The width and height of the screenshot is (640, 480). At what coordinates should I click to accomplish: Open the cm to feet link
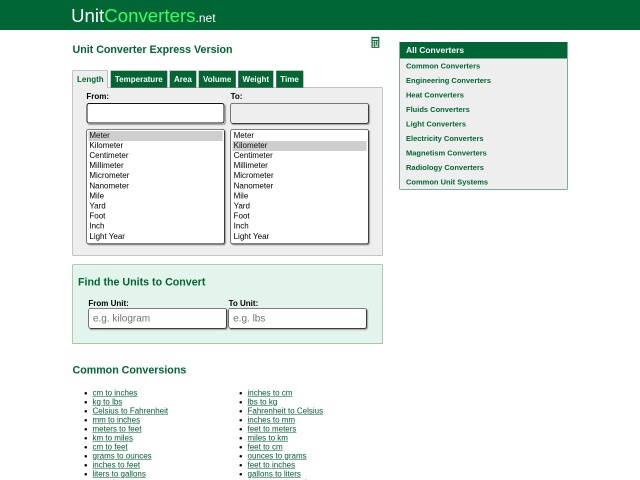[x=110, y=447]
